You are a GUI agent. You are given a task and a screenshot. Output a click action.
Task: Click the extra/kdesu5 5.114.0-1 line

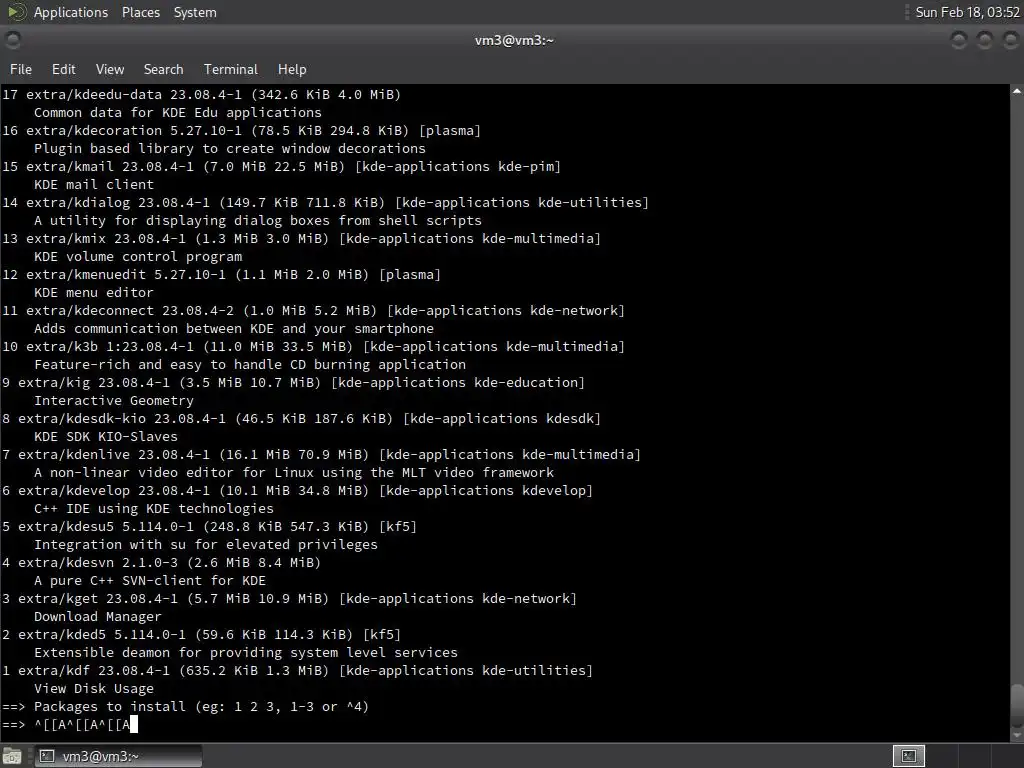[x=210, y=526]
